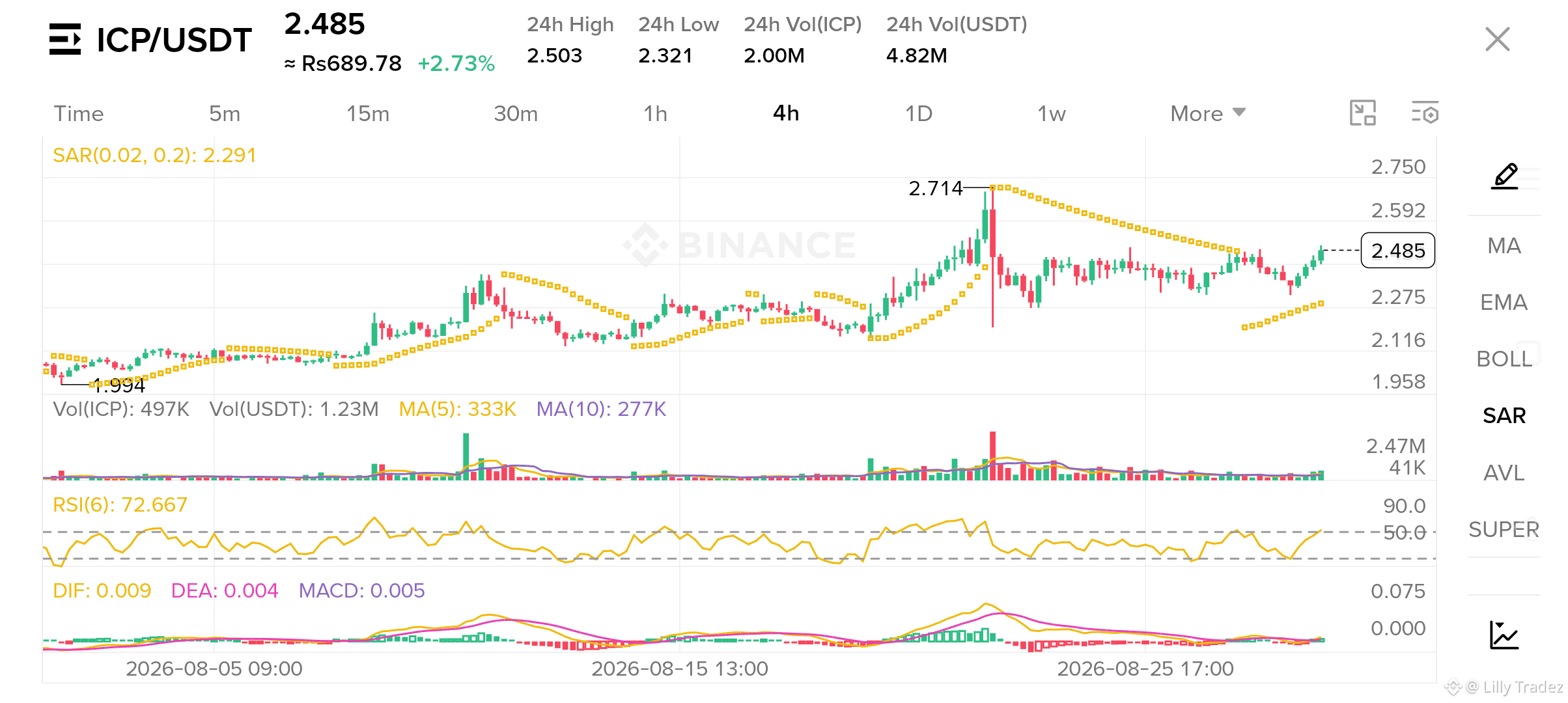Enable the EMA indicator

[1504, 302]
